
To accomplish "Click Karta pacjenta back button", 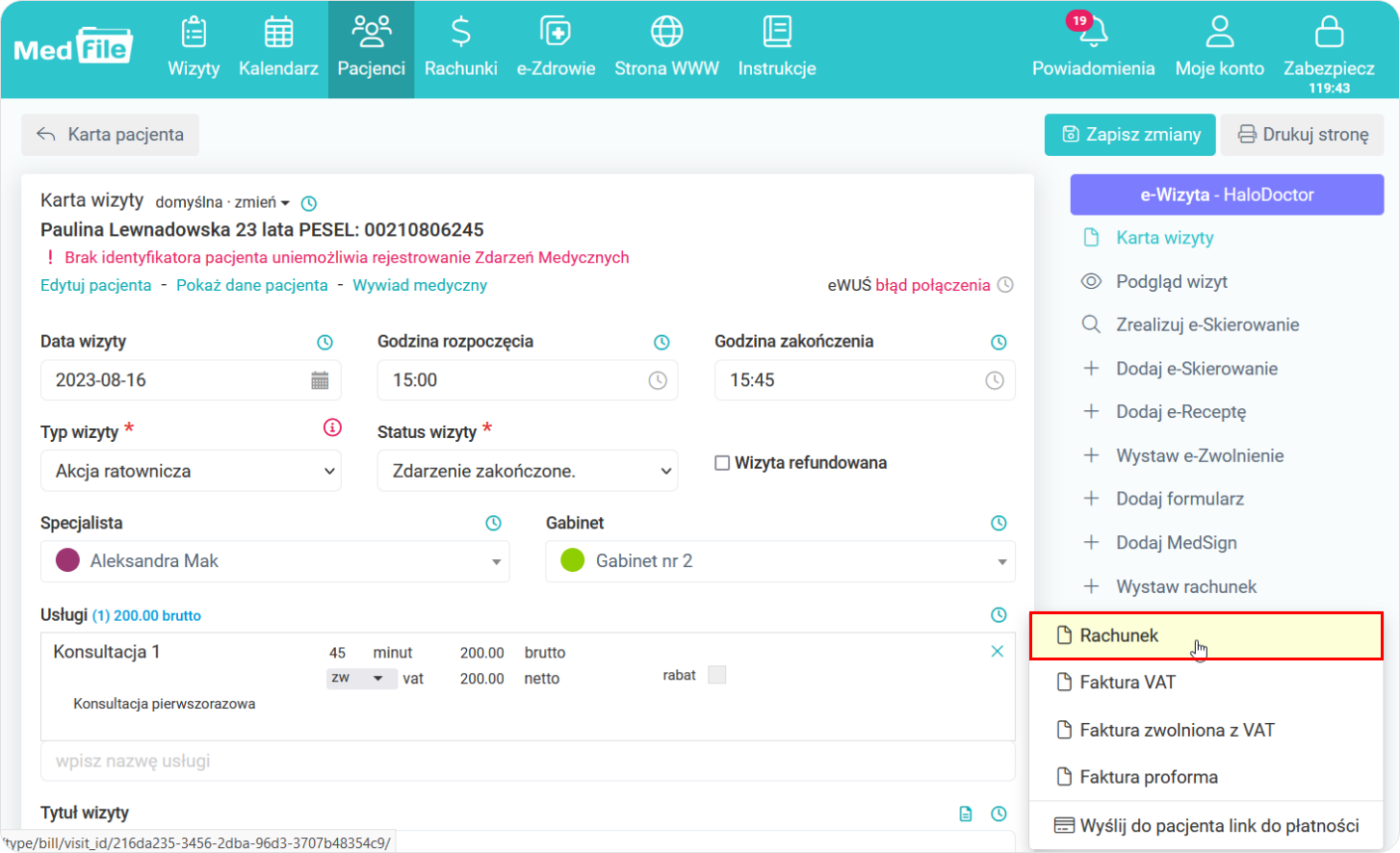I will 110,135.
